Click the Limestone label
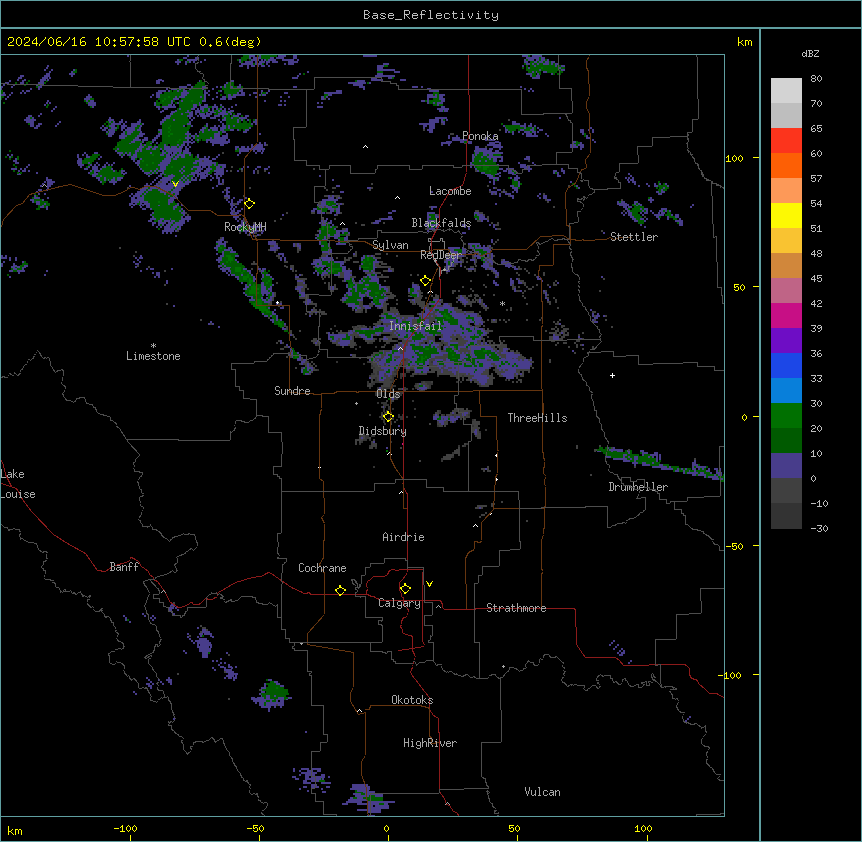 pyautogui.click(x=153, y=356)
